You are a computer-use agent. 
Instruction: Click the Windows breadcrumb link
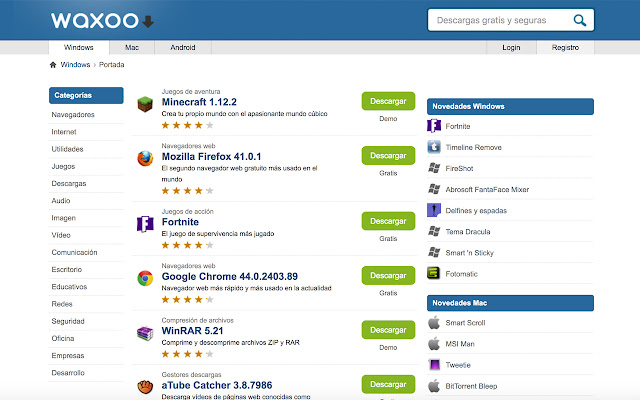tap(75, 64)
